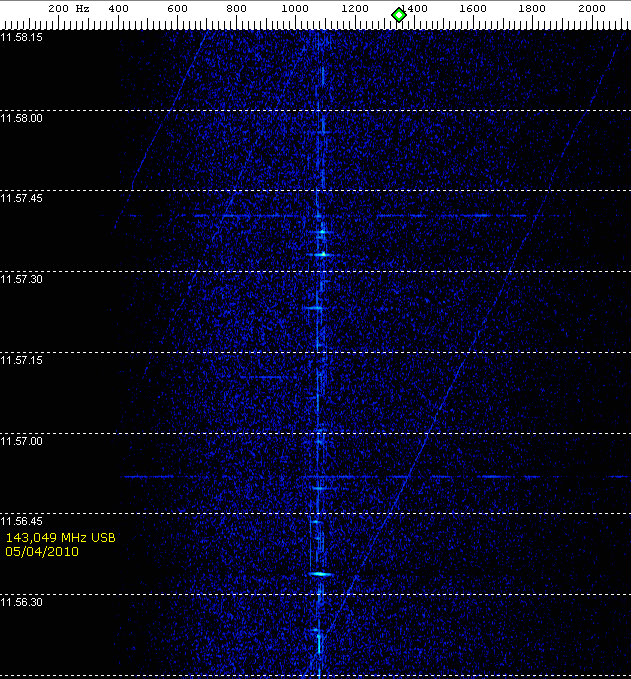This screenshot has height=679, width=631.
Task: Click the yellow 143,049 MHz USB text
Action: pos(61,538)
